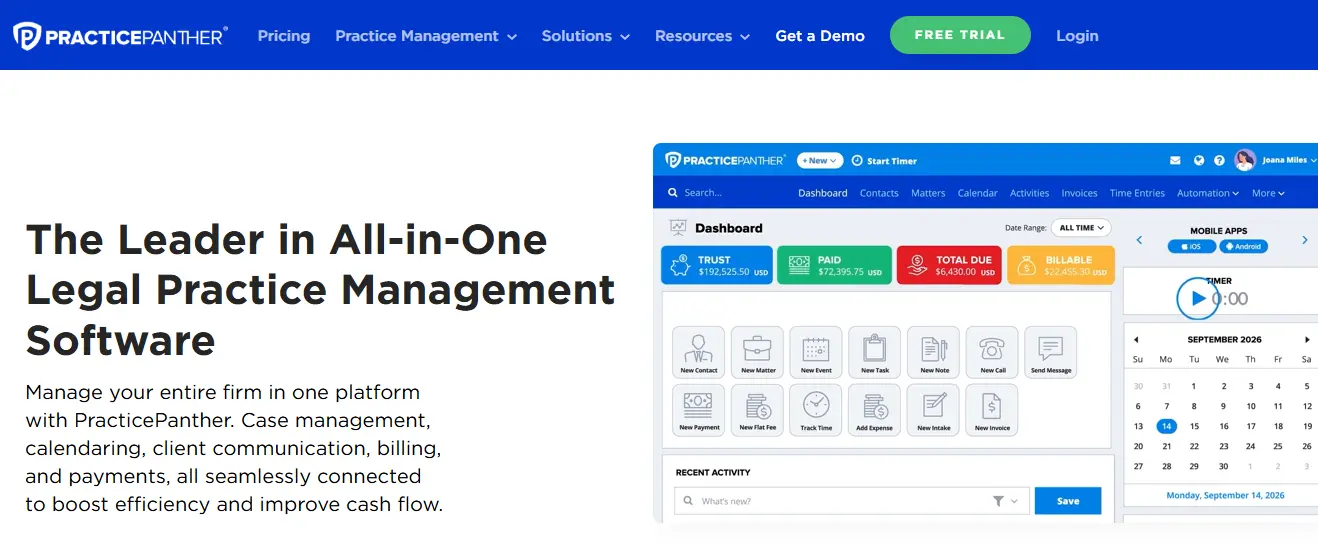Click the PracticePanther logo in the site header
Screen dimensions: 1318x551
pos(120,36)
